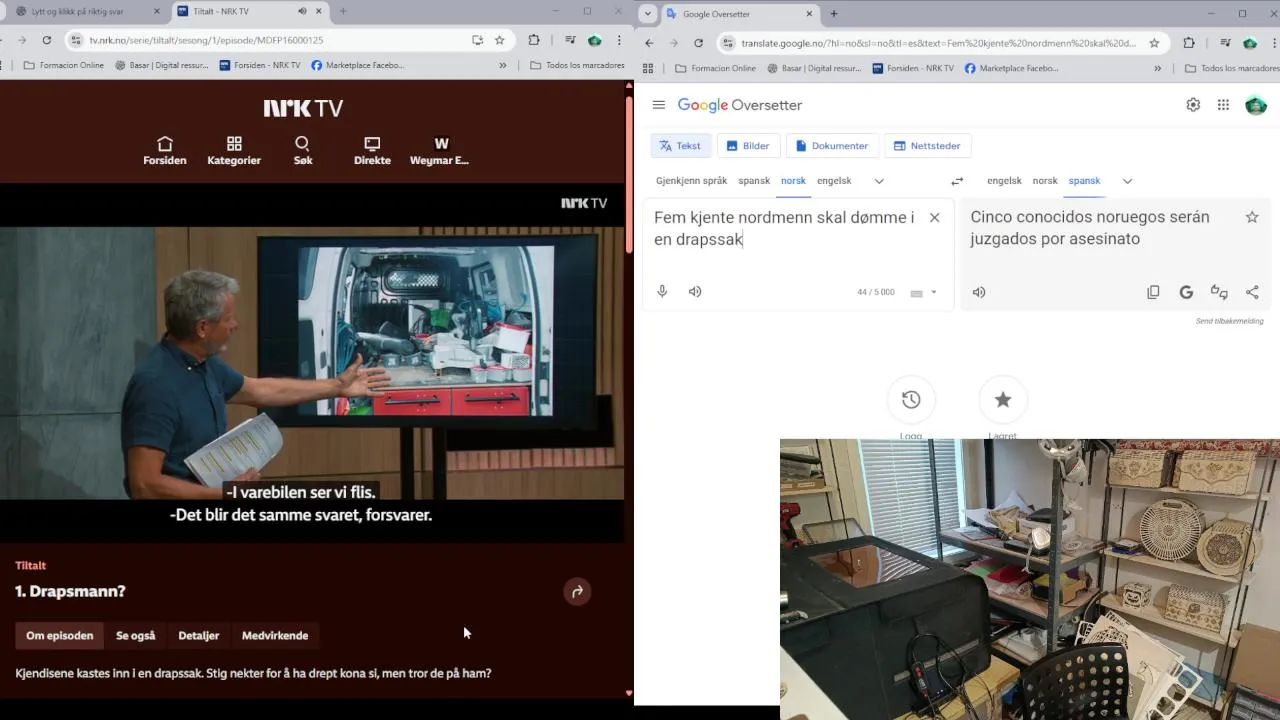Viewport: 1280px width, 720px height.
Task: Choose Gjenkjenn språk as source language
Action: tap(692, 181)
